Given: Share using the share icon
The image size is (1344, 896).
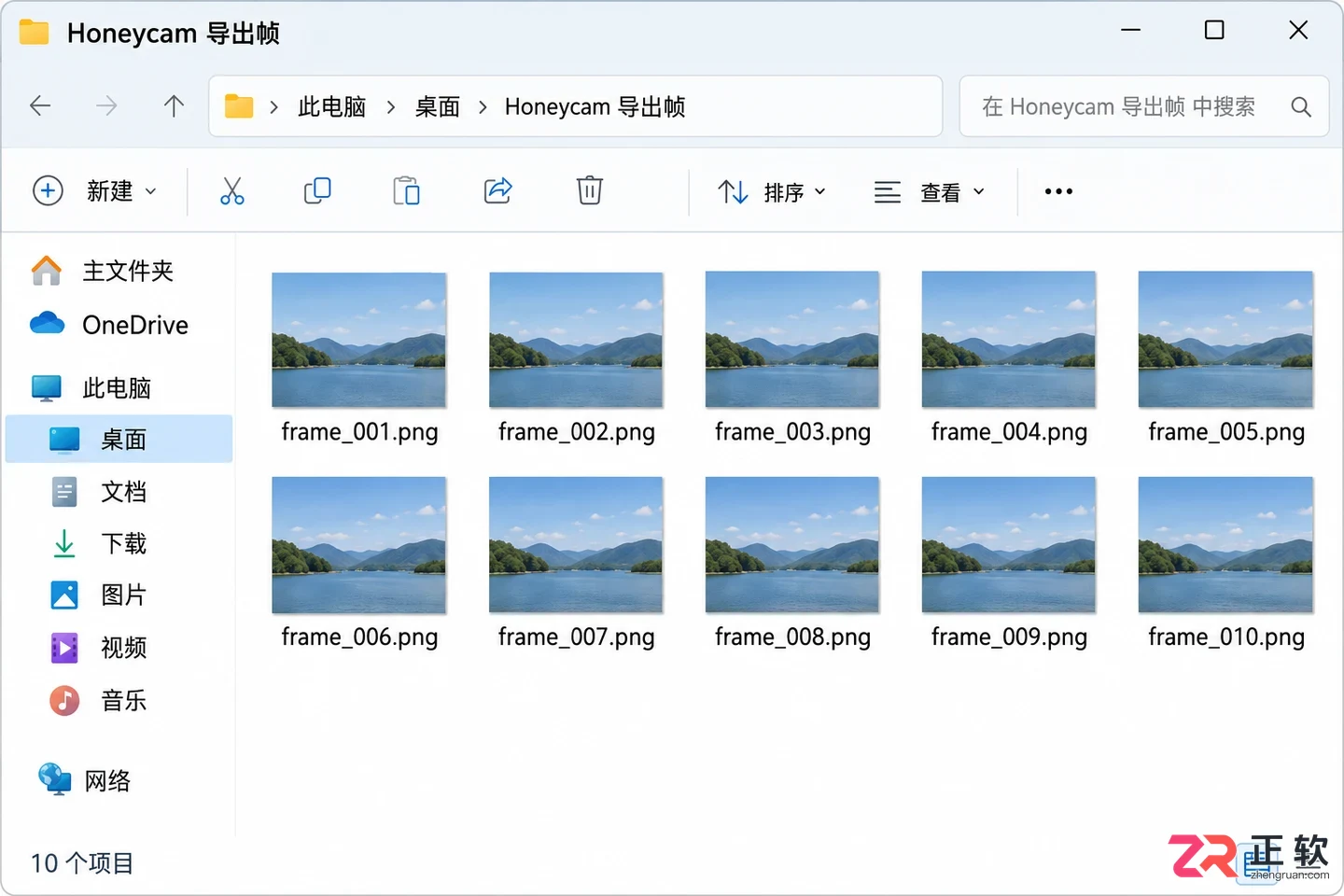Looking at the screenshot, I should (x=497, y=191).
